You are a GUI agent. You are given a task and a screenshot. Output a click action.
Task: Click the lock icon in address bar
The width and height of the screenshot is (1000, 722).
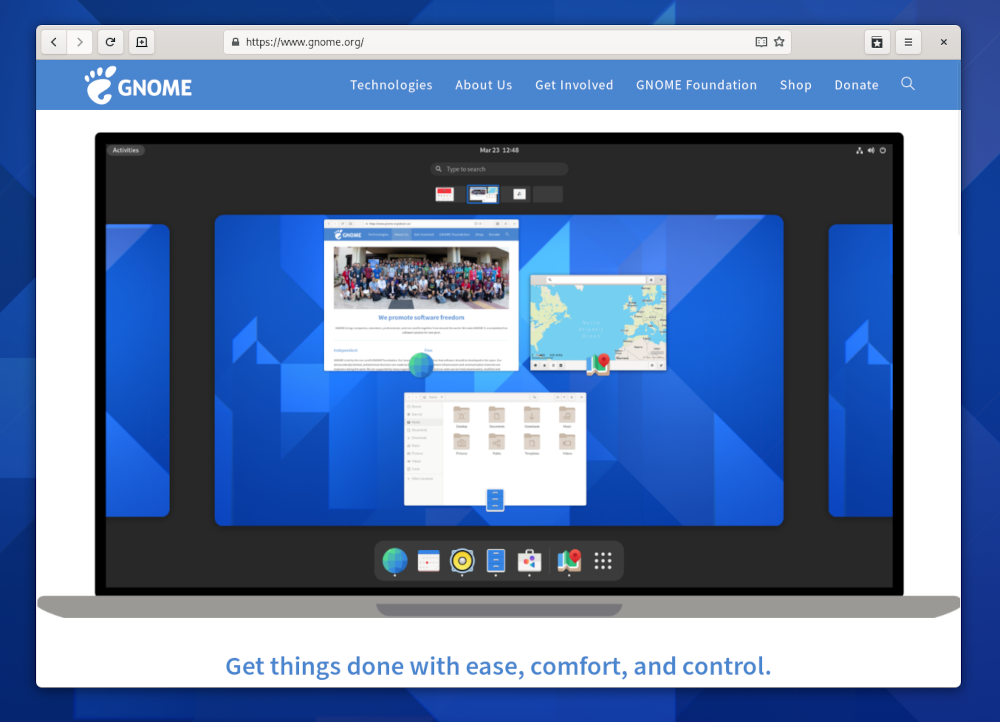pos(236,42)
